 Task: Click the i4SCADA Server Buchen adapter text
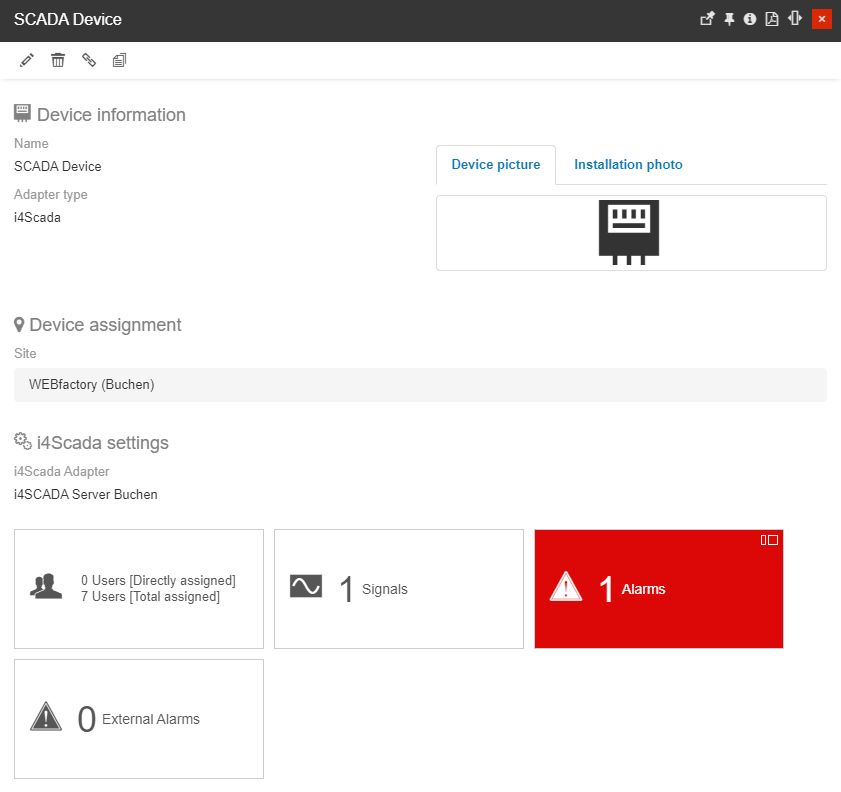click(86, 494)
